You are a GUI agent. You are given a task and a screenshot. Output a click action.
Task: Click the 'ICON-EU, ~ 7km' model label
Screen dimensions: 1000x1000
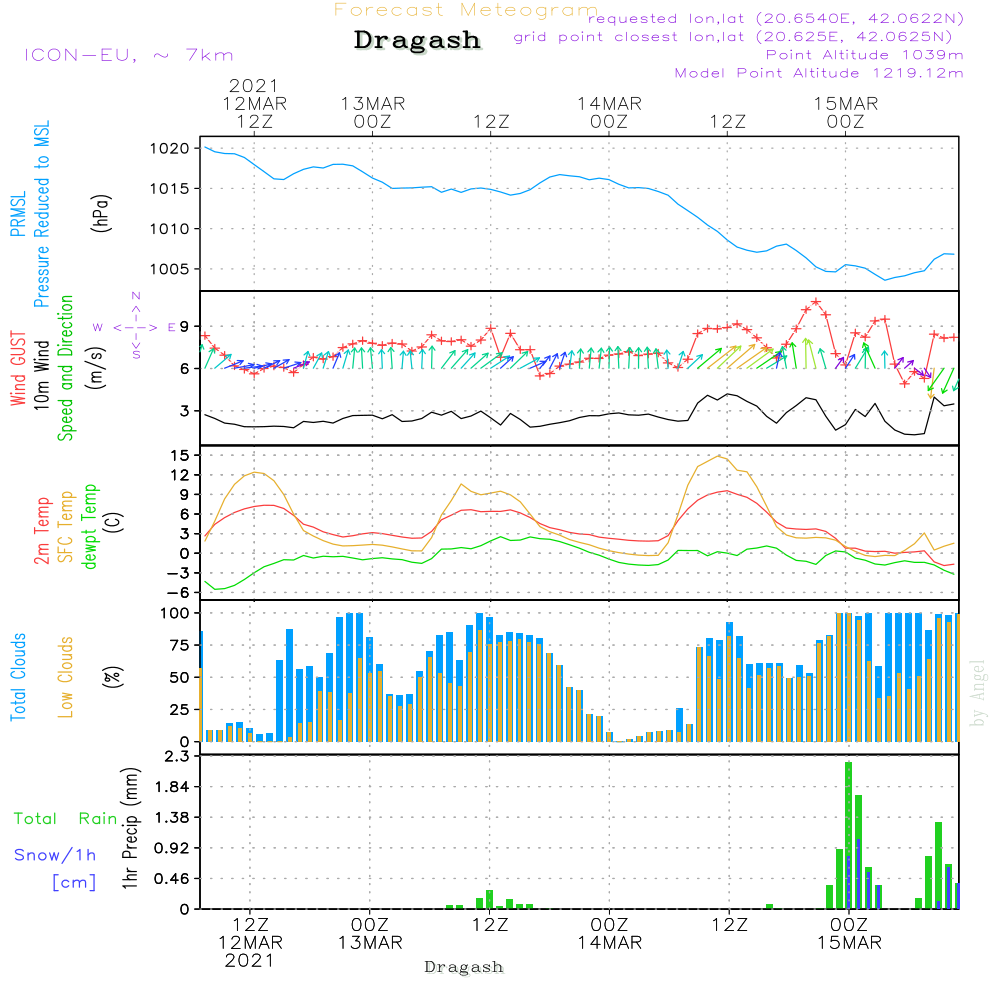[129, 55]
